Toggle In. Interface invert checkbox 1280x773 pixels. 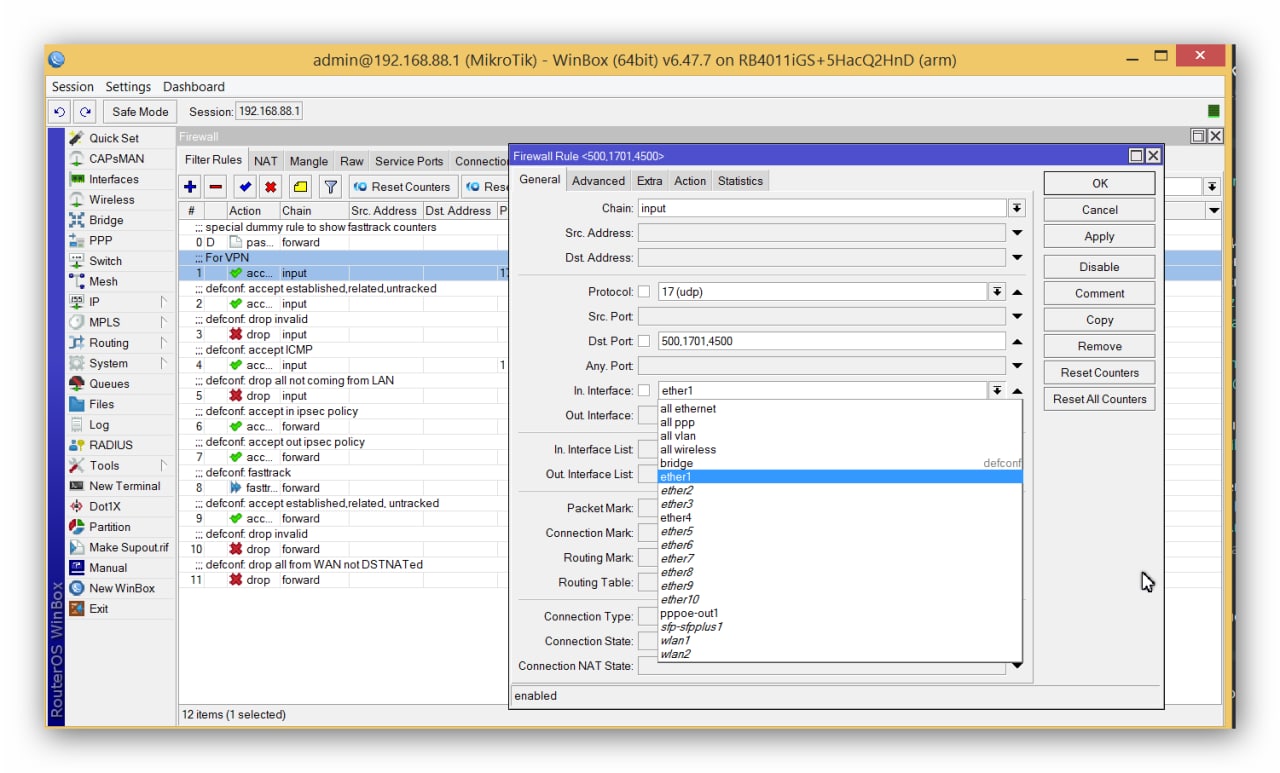[x=644, y=391]
